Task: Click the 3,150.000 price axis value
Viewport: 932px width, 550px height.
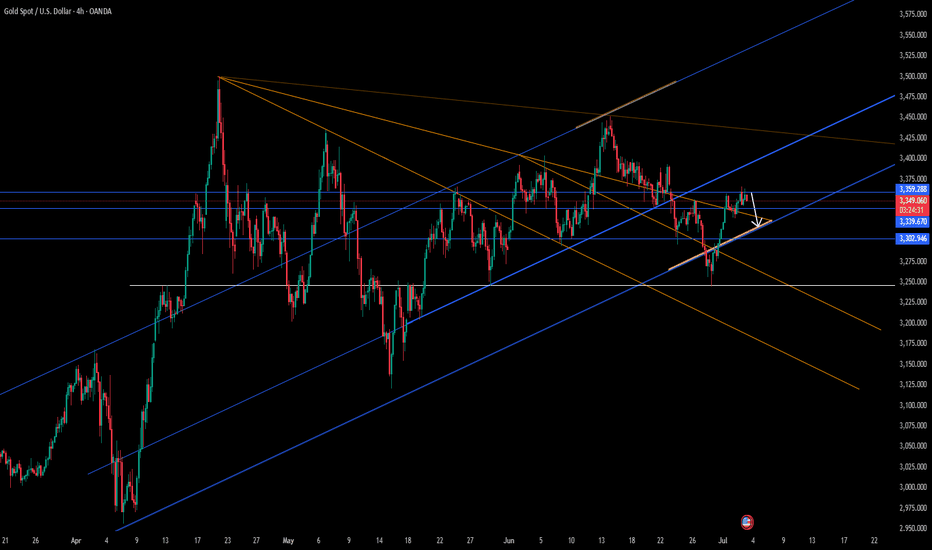Action: [x=913, y=364]
